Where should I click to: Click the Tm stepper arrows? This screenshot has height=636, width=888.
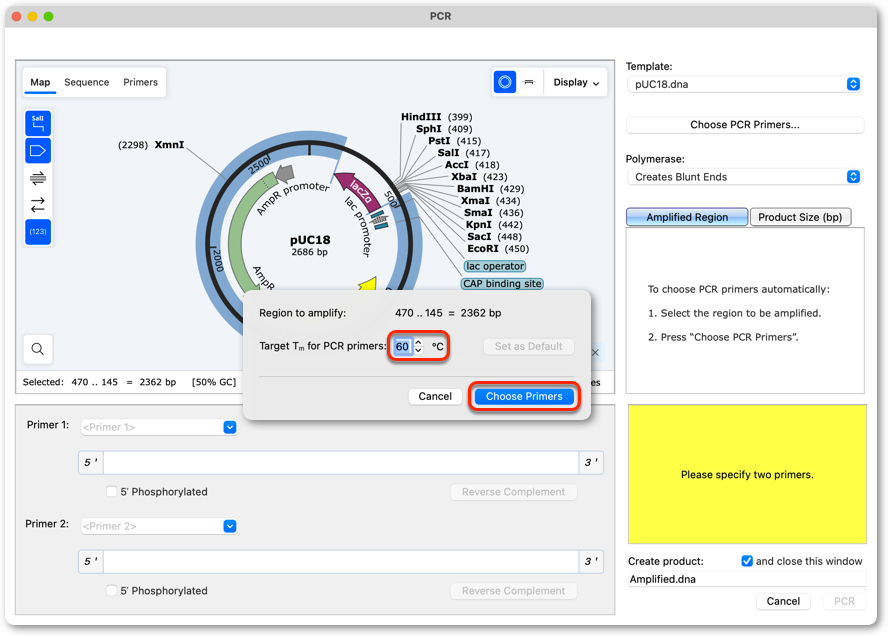[x=419, y=346]
